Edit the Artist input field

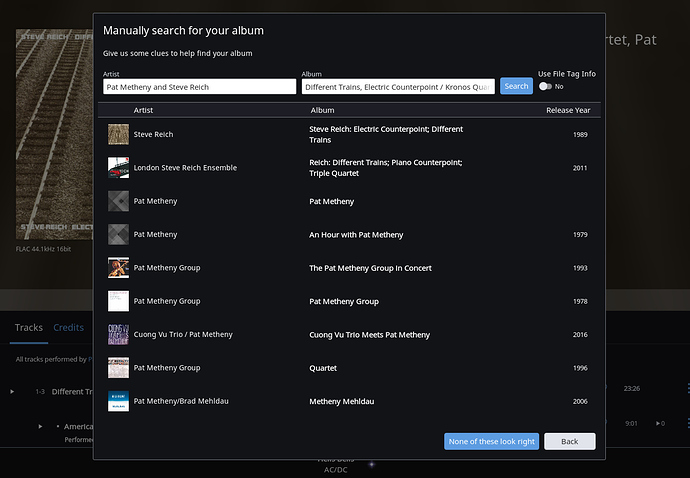pyautogui.click(x=199, y=87)
